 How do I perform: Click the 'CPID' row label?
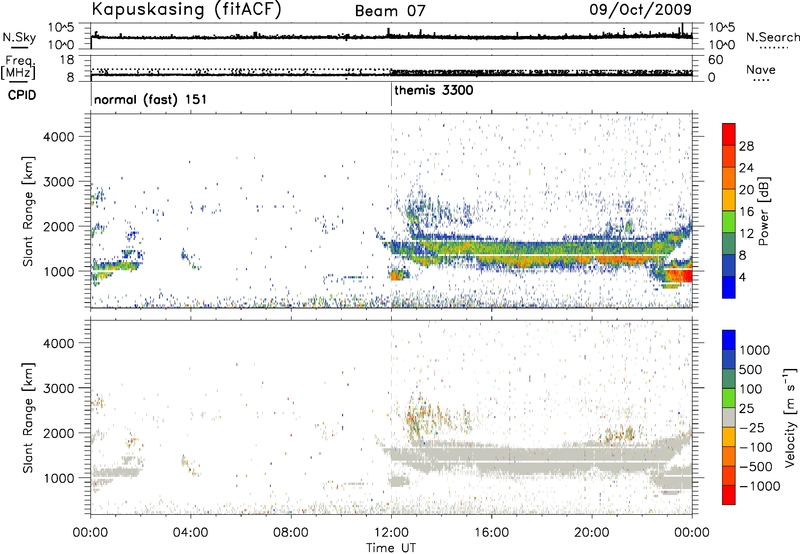click(22, 95)
